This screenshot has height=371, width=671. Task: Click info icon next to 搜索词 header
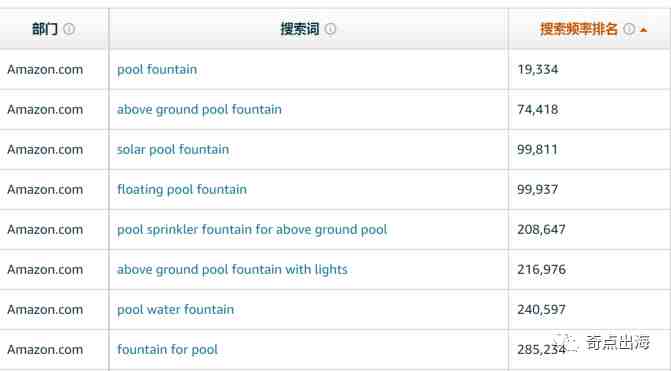pos(330,29)
